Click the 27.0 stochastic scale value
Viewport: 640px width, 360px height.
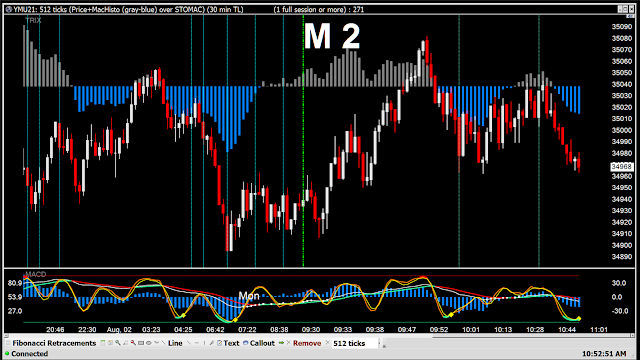(x=15, y=311)
